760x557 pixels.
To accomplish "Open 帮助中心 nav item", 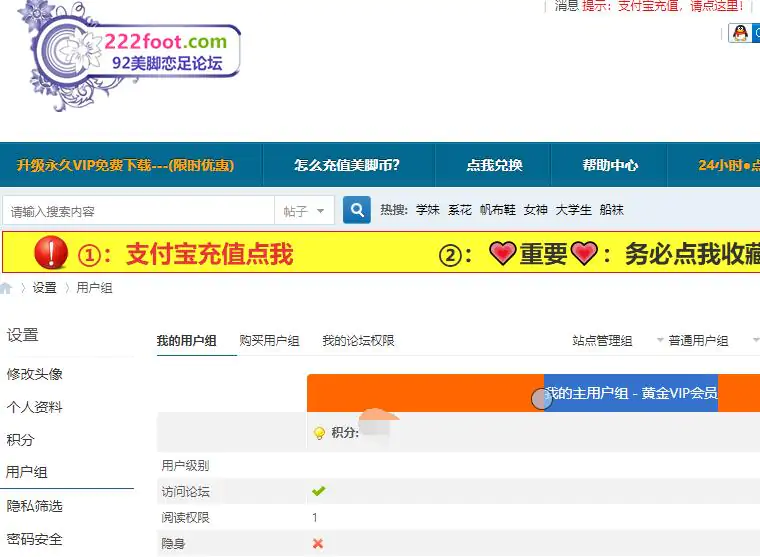I will coord(610,165).
